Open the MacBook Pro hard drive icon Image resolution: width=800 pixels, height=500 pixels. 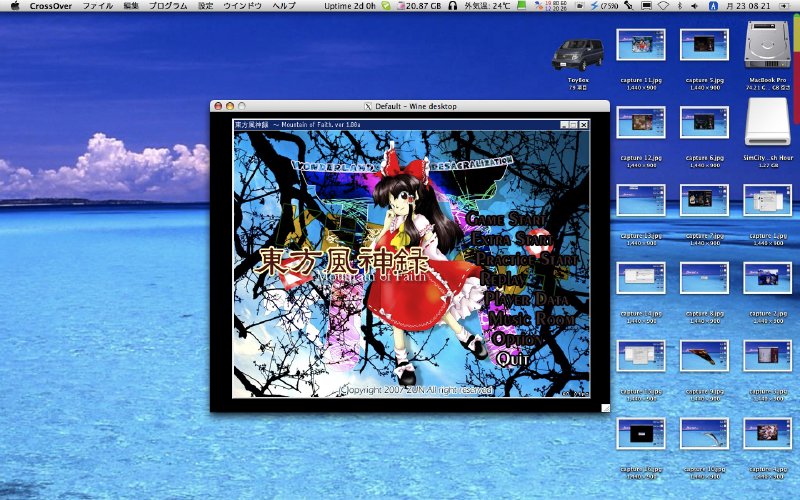coord(767,45)
